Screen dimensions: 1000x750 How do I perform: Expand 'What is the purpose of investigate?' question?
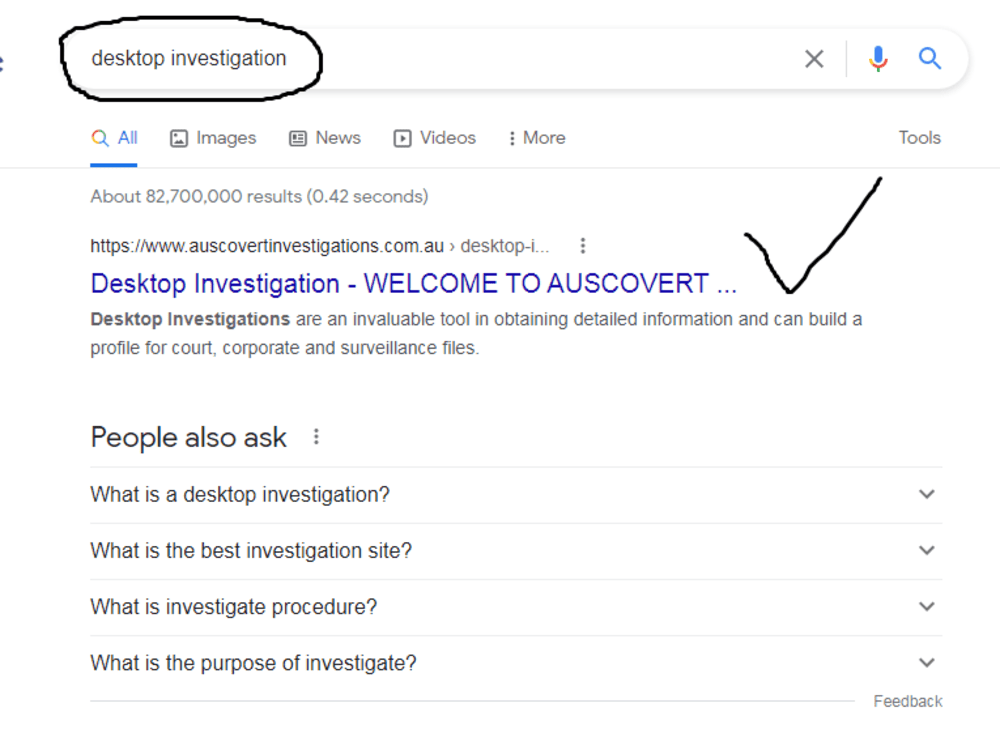[x=516, y=663]
